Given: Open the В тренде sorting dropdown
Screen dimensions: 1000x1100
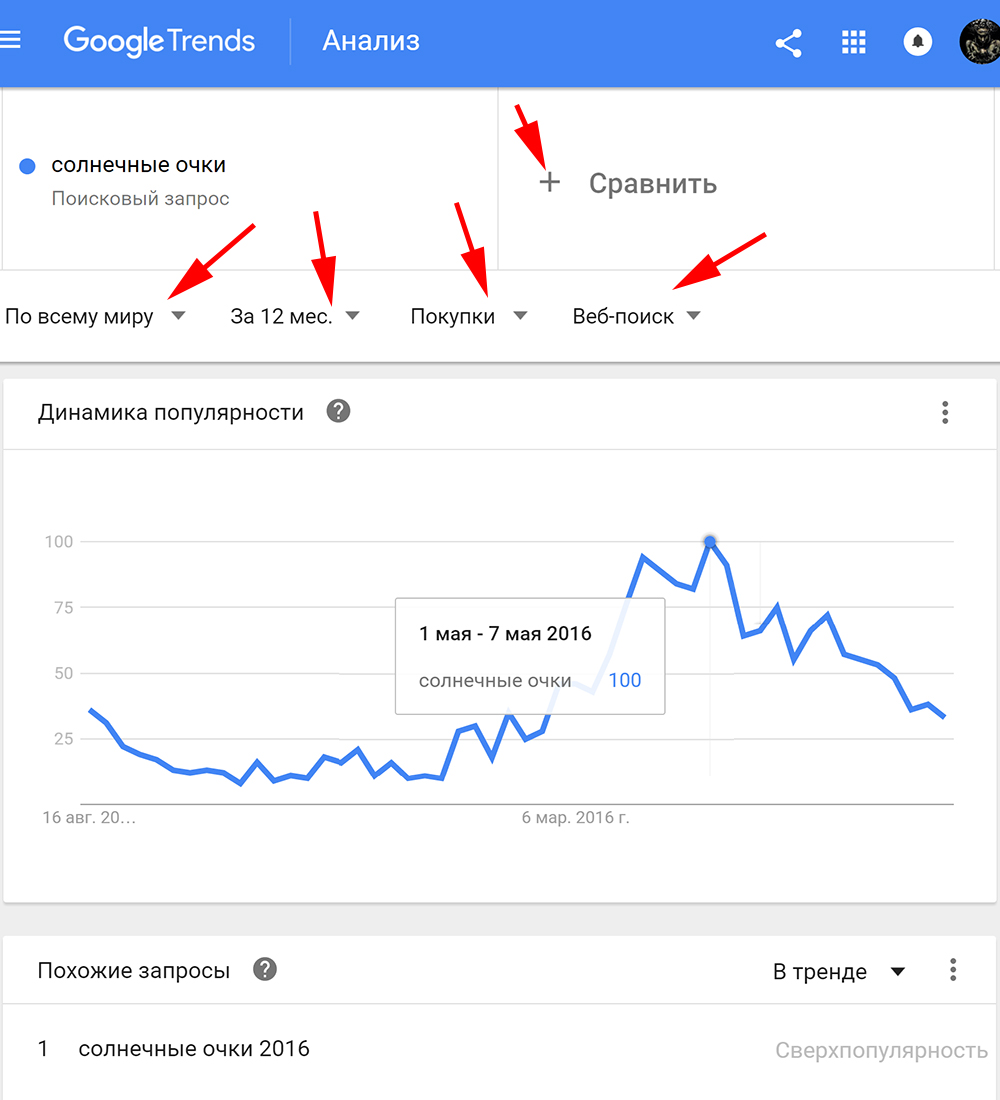Looking at the screenshot, I should coord(840,970).
